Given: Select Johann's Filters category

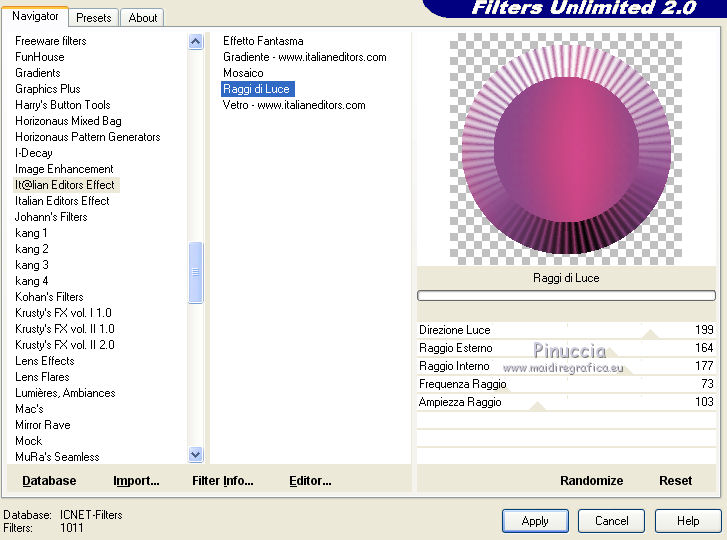Looking at the screenshot, I should [x=51, y=217].
